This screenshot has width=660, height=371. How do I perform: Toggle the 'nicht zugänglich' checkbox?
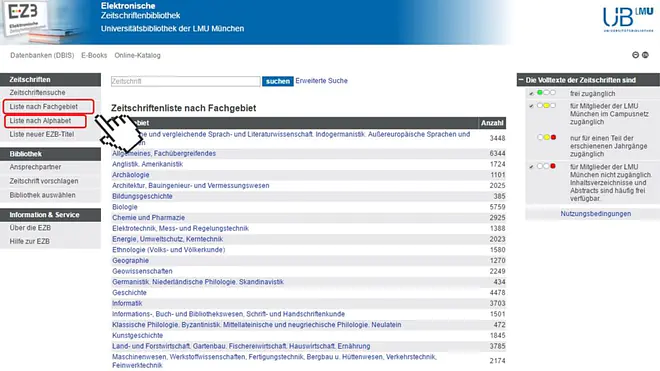click(x=531, y=167)
